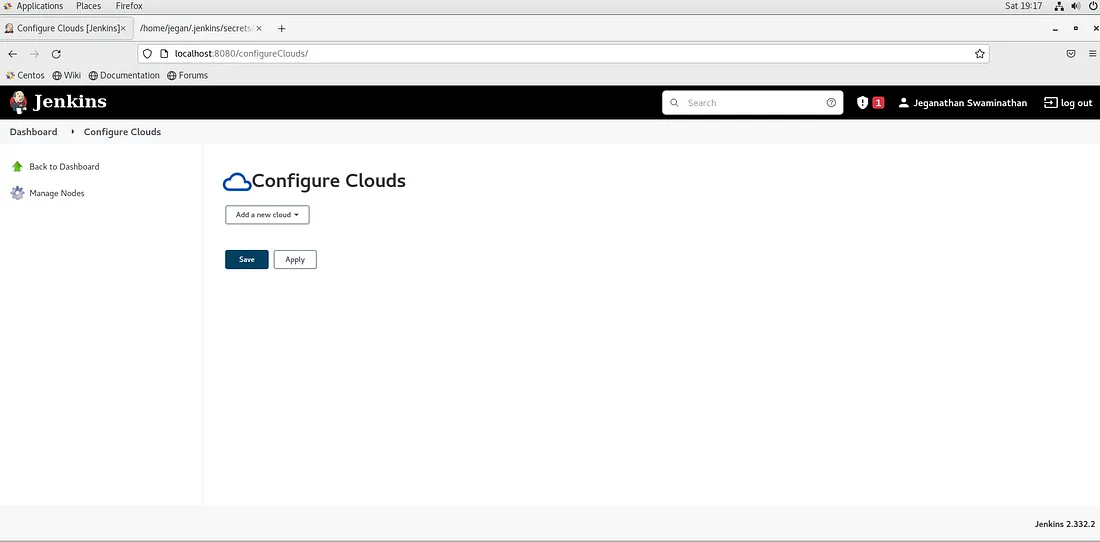This screenshot has width=1100, height=542.
Task: Expand the Dashboard breadcrumb arrow
Action: click(72, 132)
